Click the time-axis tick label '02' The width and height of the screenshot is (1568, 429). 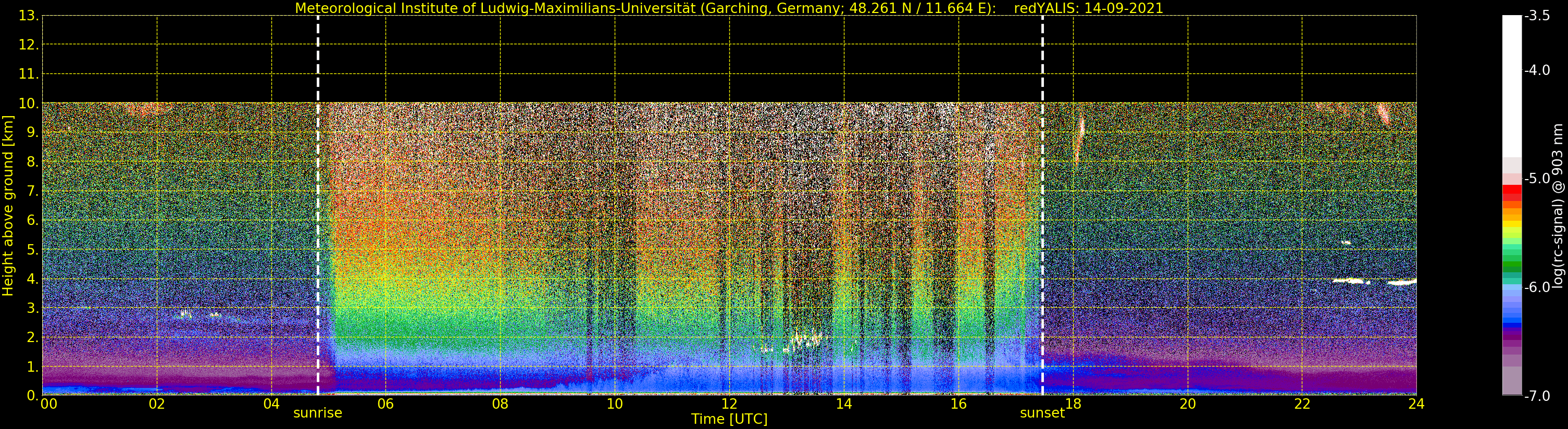pyautogui.click(x=157, y=404)
